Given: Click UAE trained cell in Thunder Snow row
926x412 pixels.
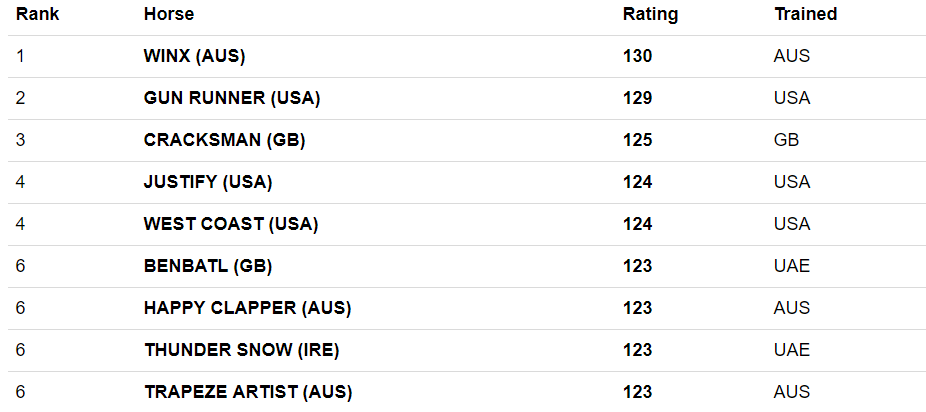Looking at the screenshot, I should pos(792,350).
